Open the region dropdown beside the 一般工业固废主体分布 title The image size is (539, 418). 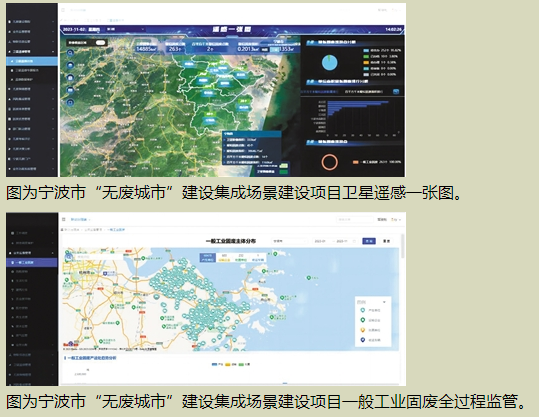[290, 241]
